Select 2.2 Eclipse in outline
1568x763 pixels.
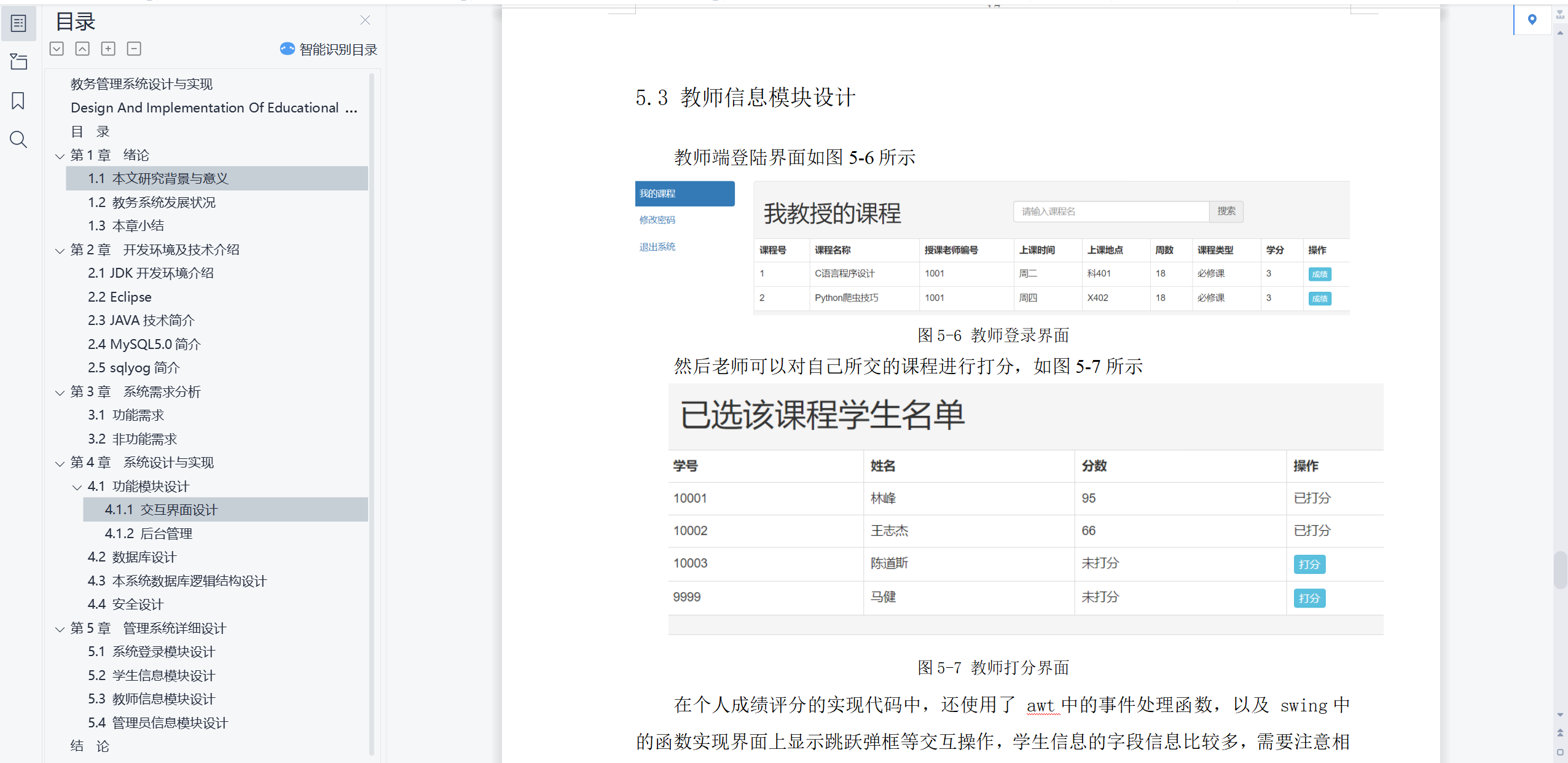[119, 297]
